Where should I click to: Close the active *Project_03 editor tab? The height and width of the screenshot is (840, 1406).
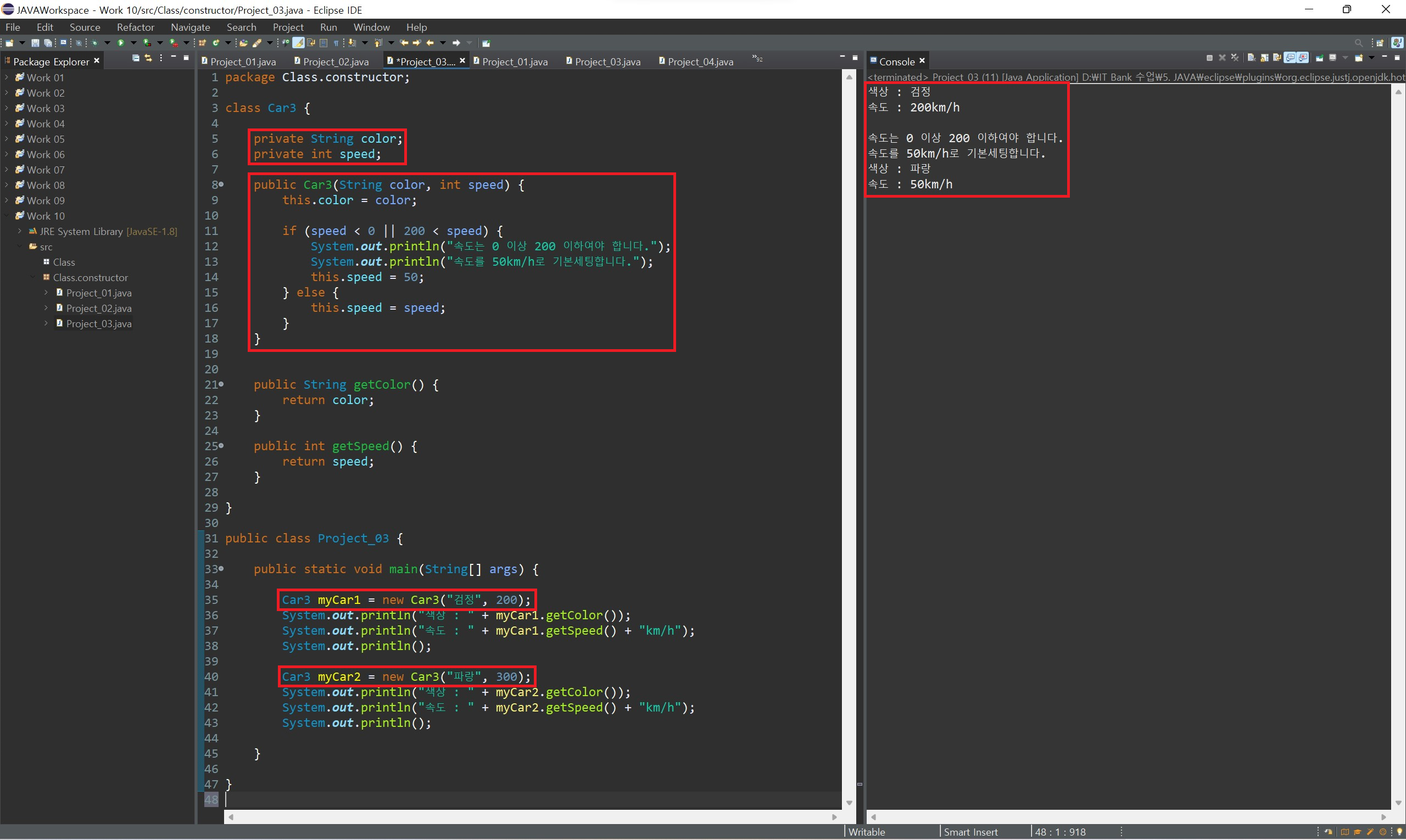pos(462,60)
